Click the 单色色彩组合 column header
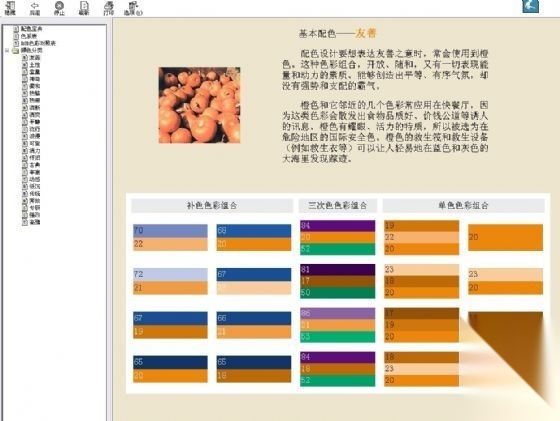Image resolution: width=560 pixels, height=421 pixels. [x=463, y=205]
